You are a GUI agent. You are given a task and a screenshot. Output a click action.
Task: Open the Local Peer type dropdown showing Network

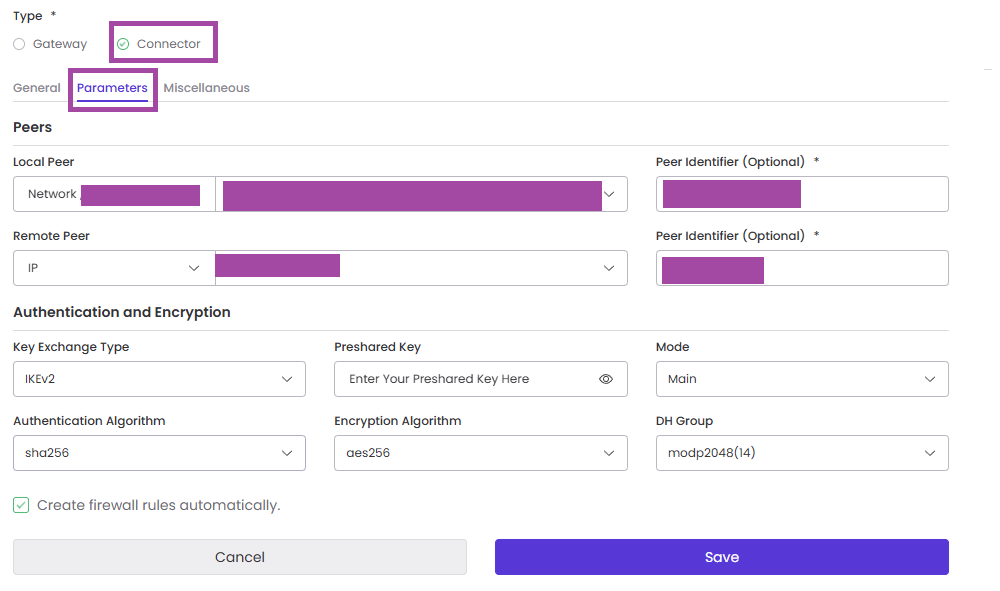pyautogui.click(x=113, y=194)
